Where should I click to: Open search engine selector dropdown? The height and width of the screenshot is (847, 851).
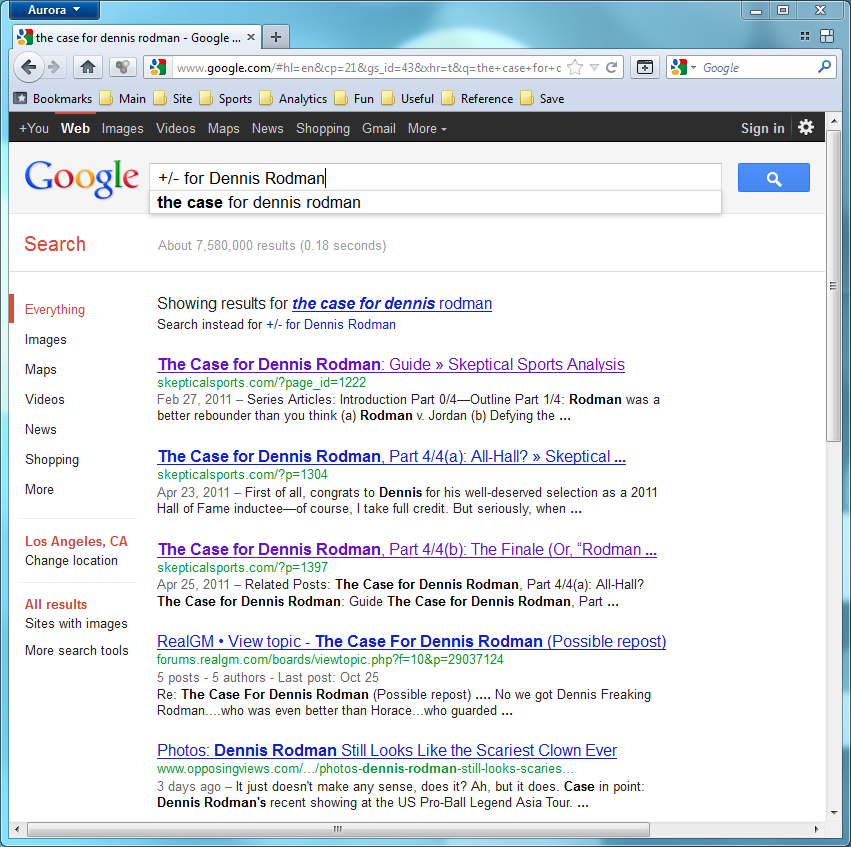pyautogui.click(x=683, y=67)
